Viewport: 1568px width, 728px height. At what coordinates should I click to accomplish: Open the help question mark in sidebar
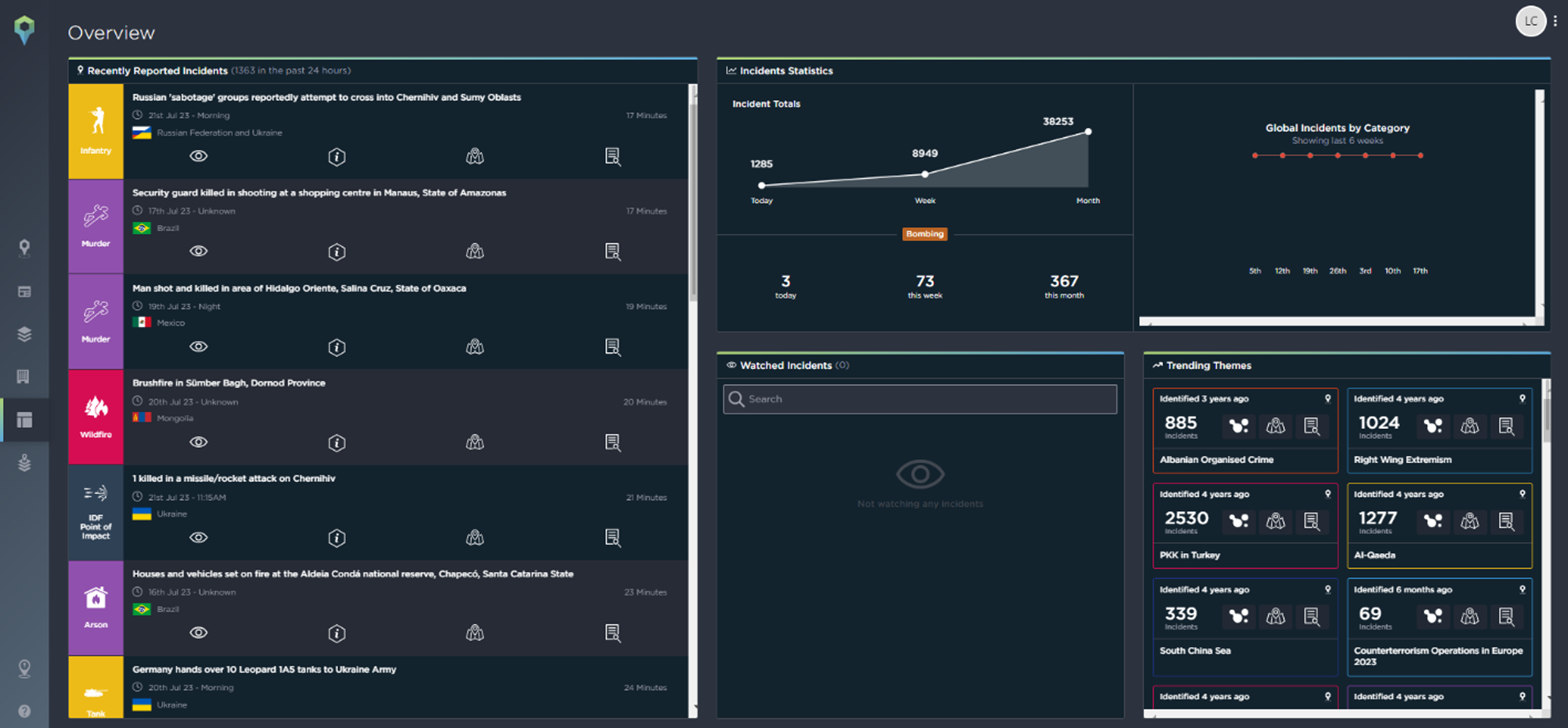tap(24, 711)
